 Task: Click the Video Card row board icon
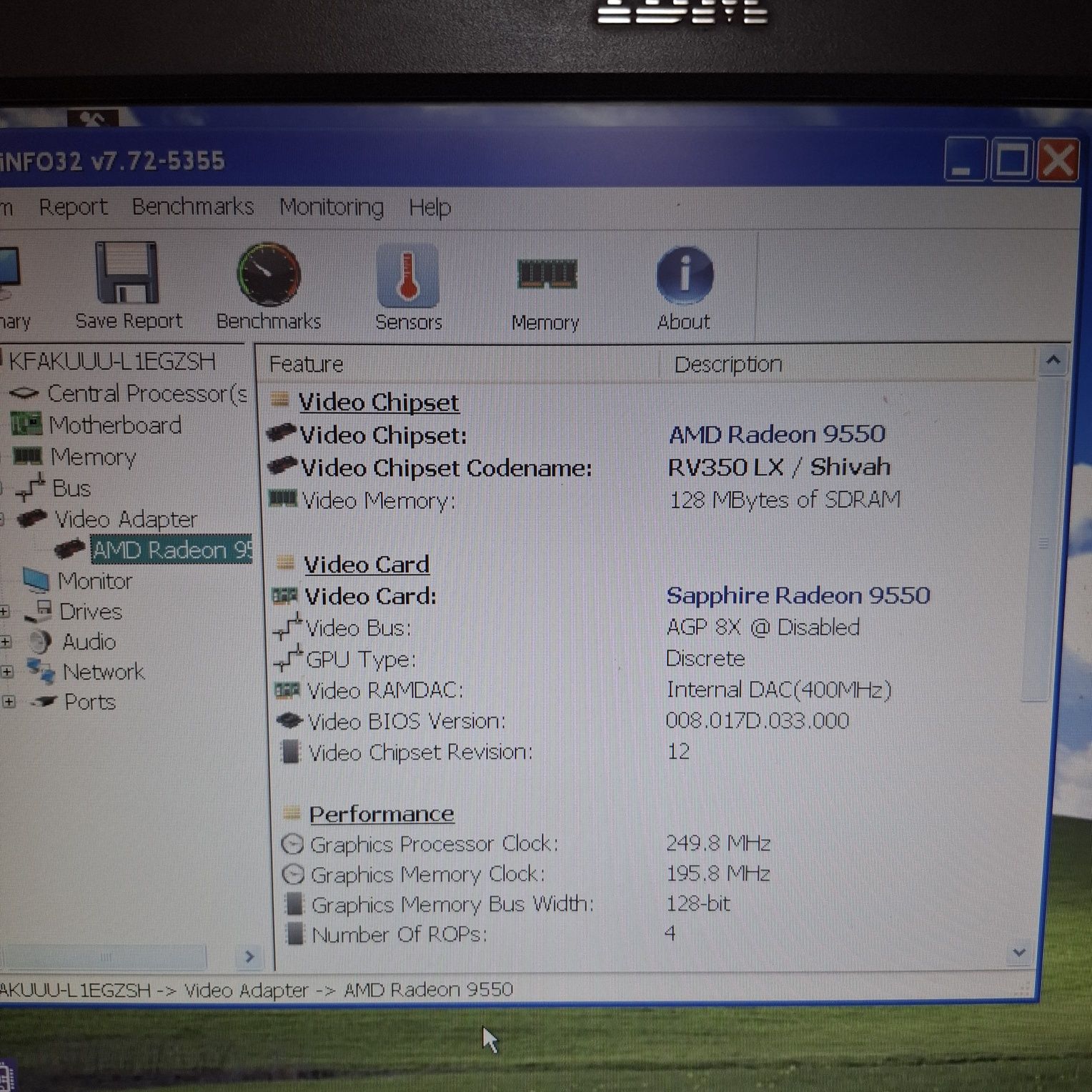[285, 595]
